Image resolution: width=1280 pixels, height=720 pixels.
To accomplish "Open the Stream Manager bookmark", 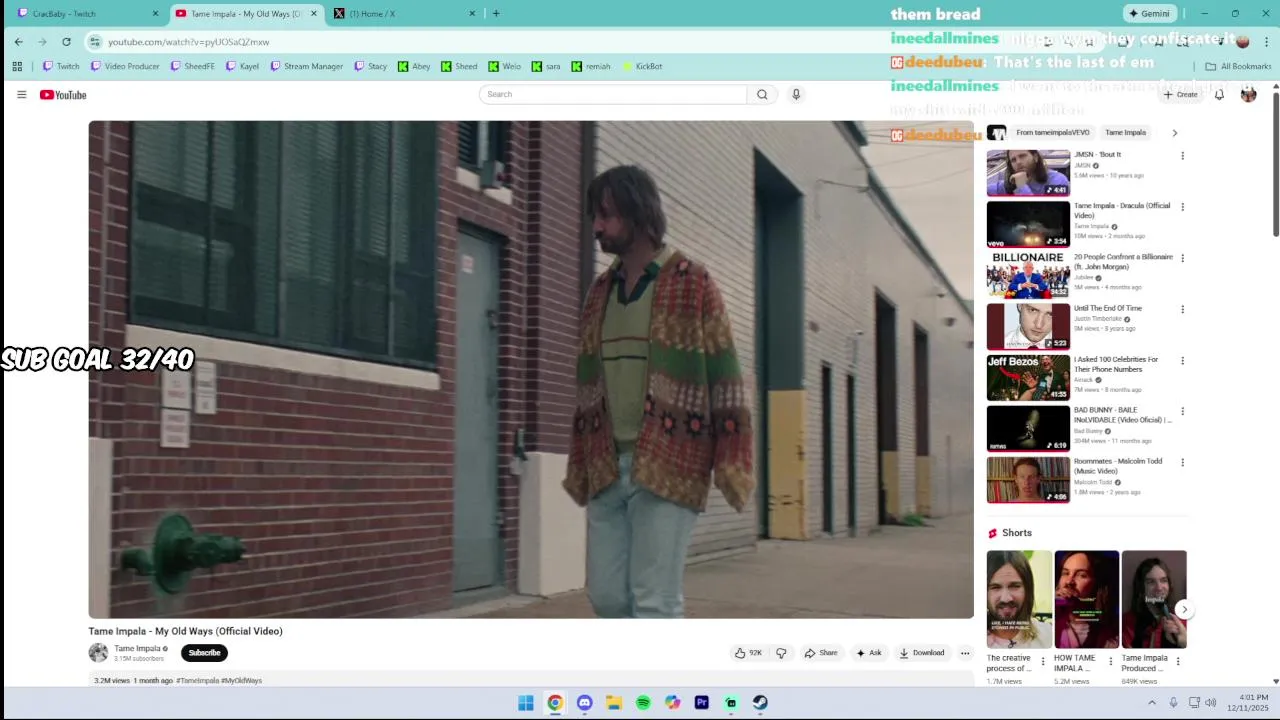I will pyautogui.click(x=306, y=66).
